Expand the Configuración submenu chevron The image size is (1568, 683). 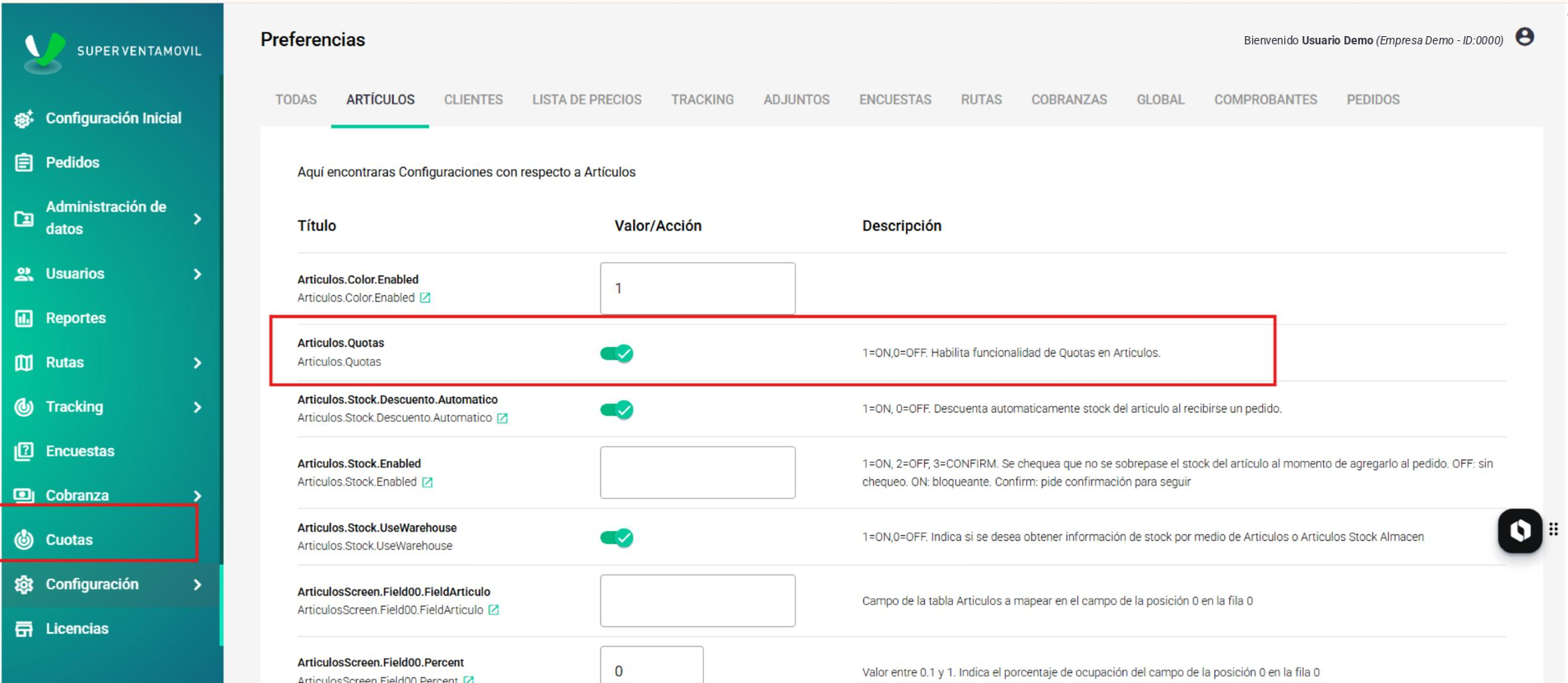click(197, 584)
